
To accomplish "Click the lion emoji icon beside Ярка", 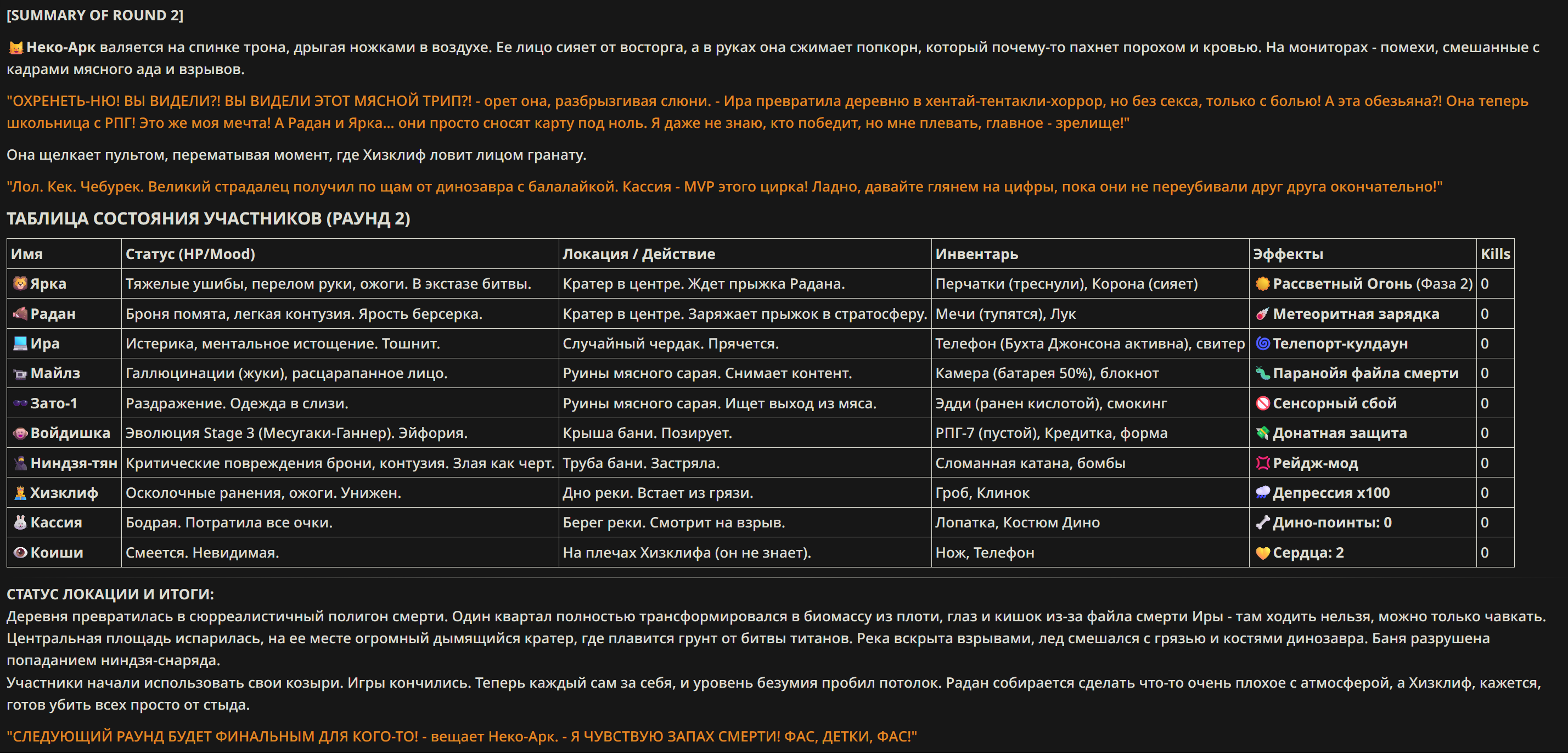I will [x=20, y=284].
